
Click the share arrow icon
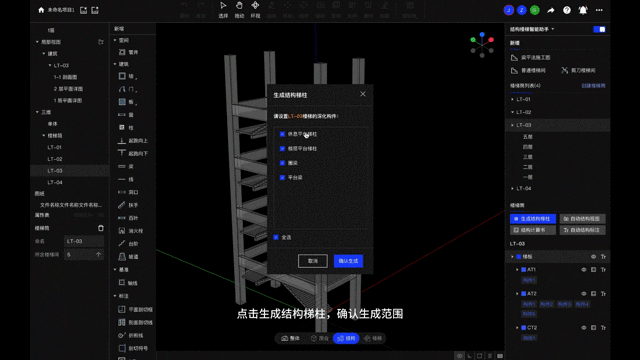point(551,10)
